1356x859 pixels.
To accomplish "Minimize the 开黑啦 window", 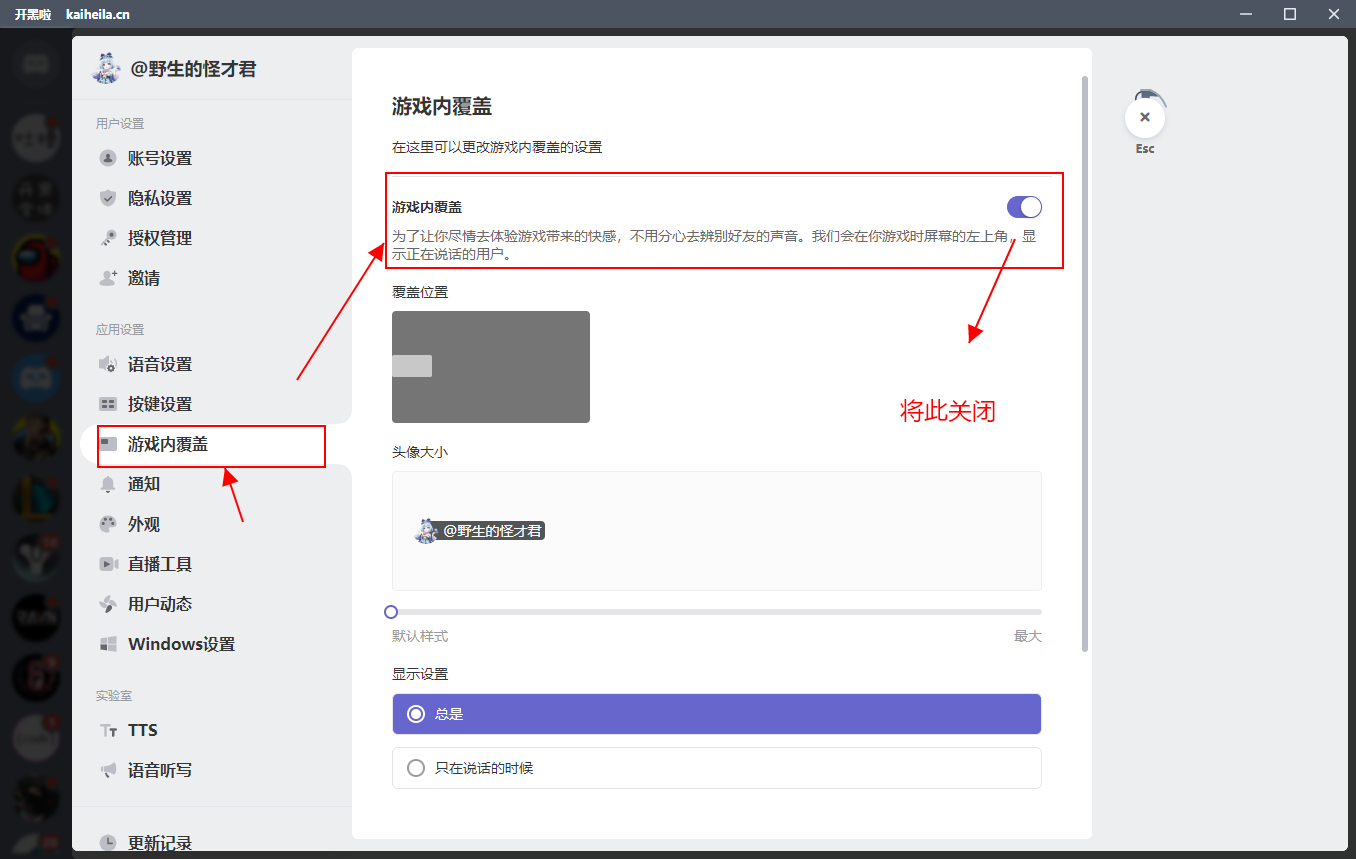I will [x=1246, y=14].
